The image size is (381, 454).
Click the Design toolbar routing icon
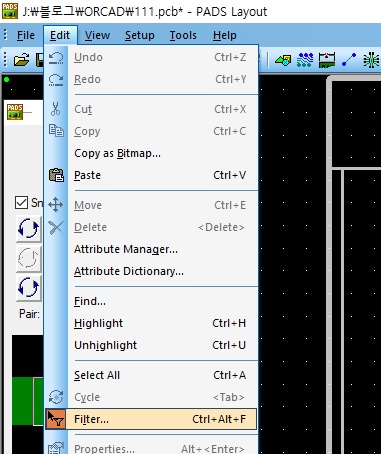click(305, 60)
